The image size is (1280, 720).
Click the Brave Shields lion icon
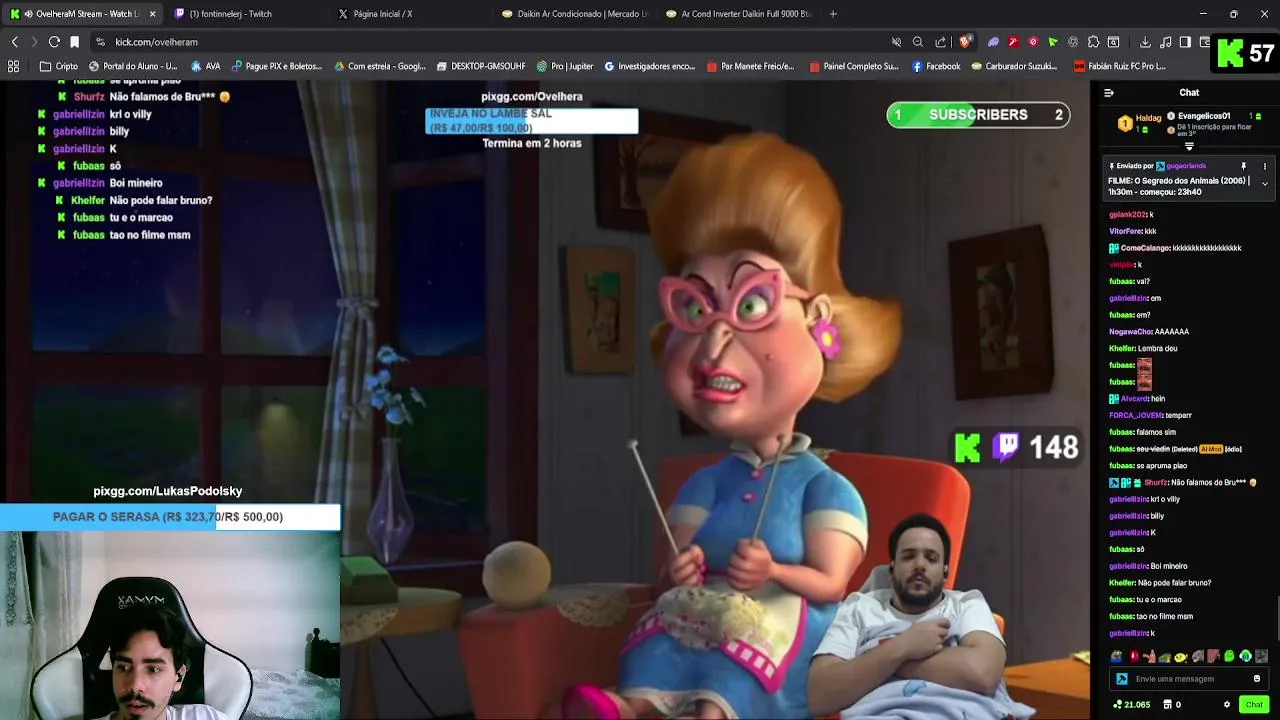pyautogui.click(x=965, y=42)
